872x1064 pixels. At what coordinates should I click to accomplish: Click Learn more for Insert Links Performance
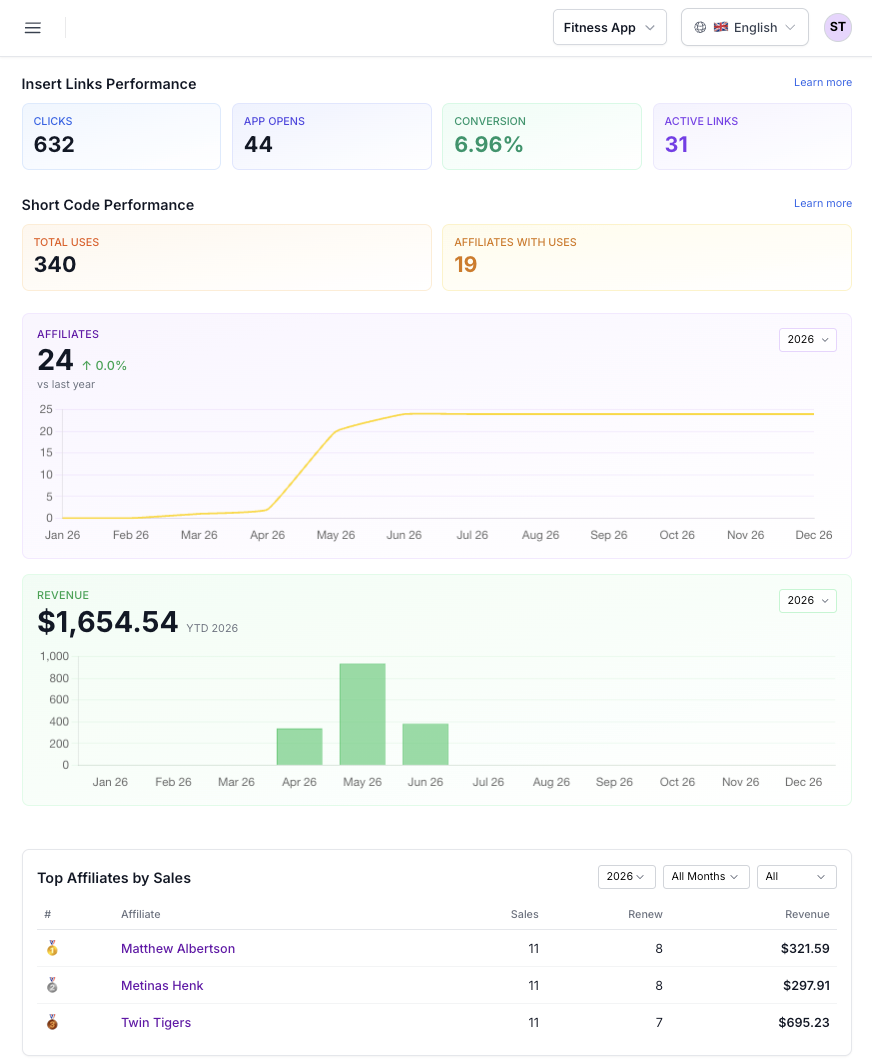coord(822,82)
